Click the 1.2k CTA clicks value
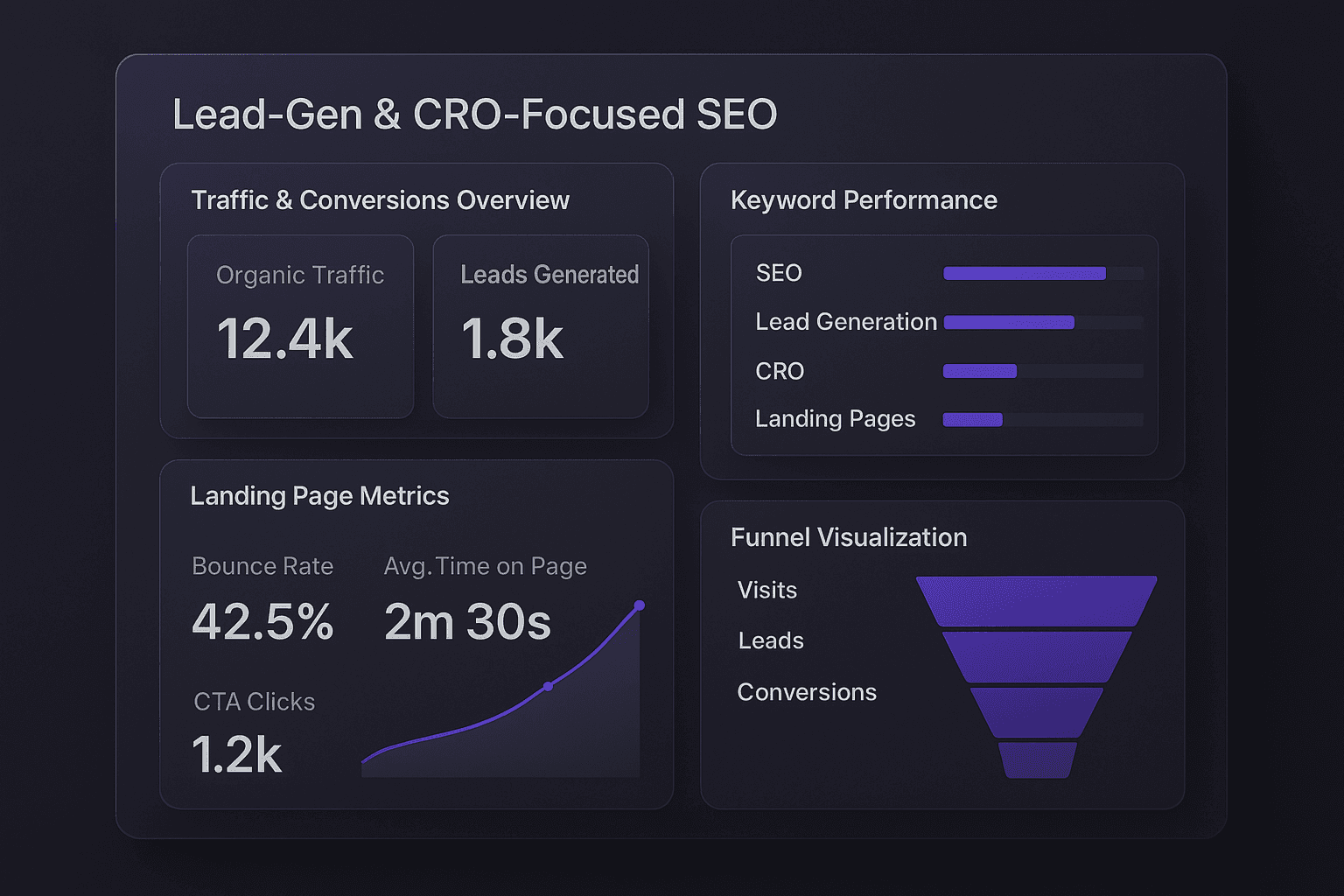 [x=236, y=754]
